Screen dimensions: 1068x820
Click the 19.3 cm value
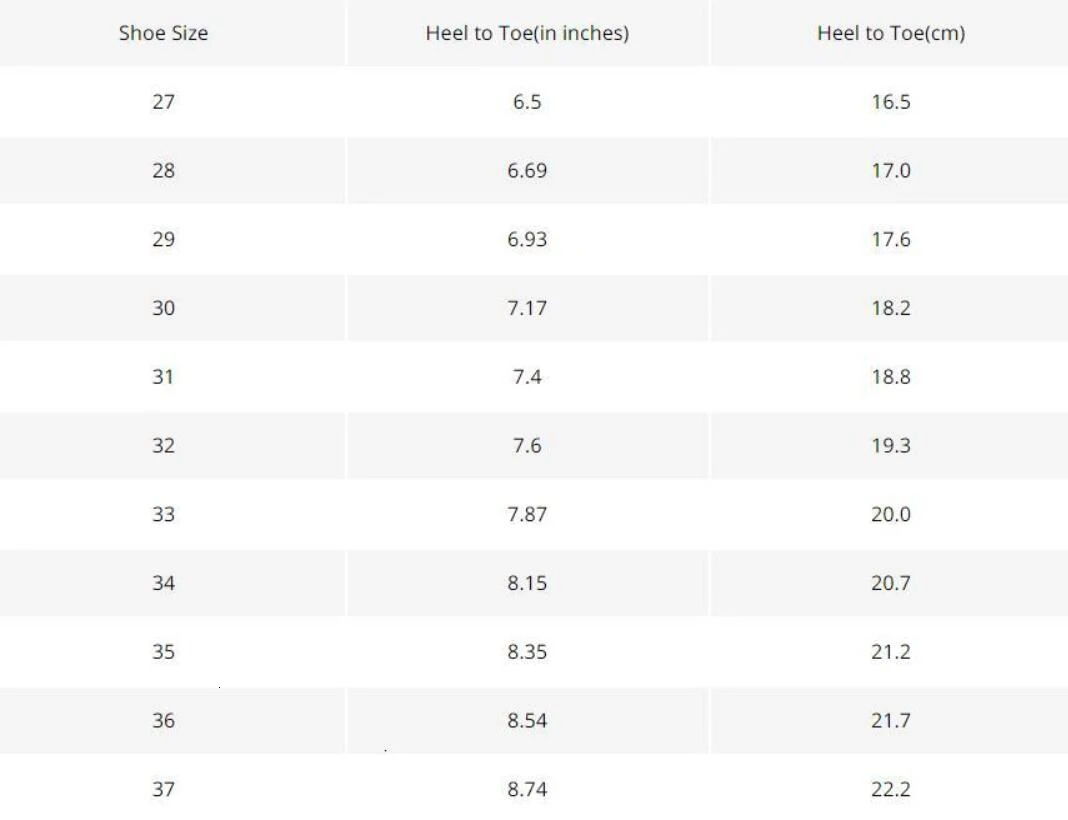pyautogui.click(x=890, y=446)
